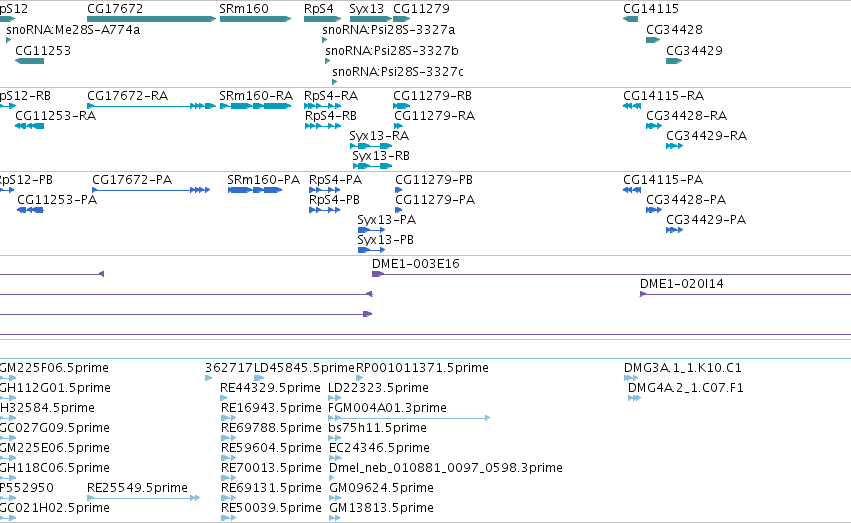Open the CG34429-RA transcript label
Viewport: 851px width, 523px height.
pyautogui.click(x=707, y=136)
